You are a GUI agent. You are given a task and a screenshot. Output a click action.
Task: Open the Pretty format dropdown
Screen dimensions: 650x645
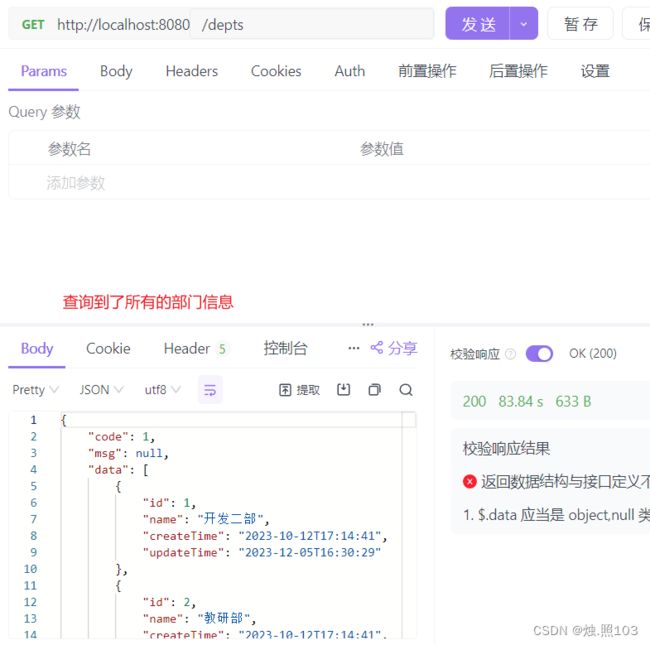point(36,390)
